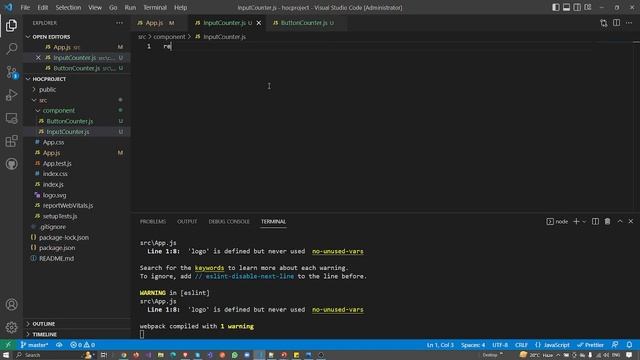Switch to the Debug Console tab
The image size is (640, 360).
pos(229,221)
